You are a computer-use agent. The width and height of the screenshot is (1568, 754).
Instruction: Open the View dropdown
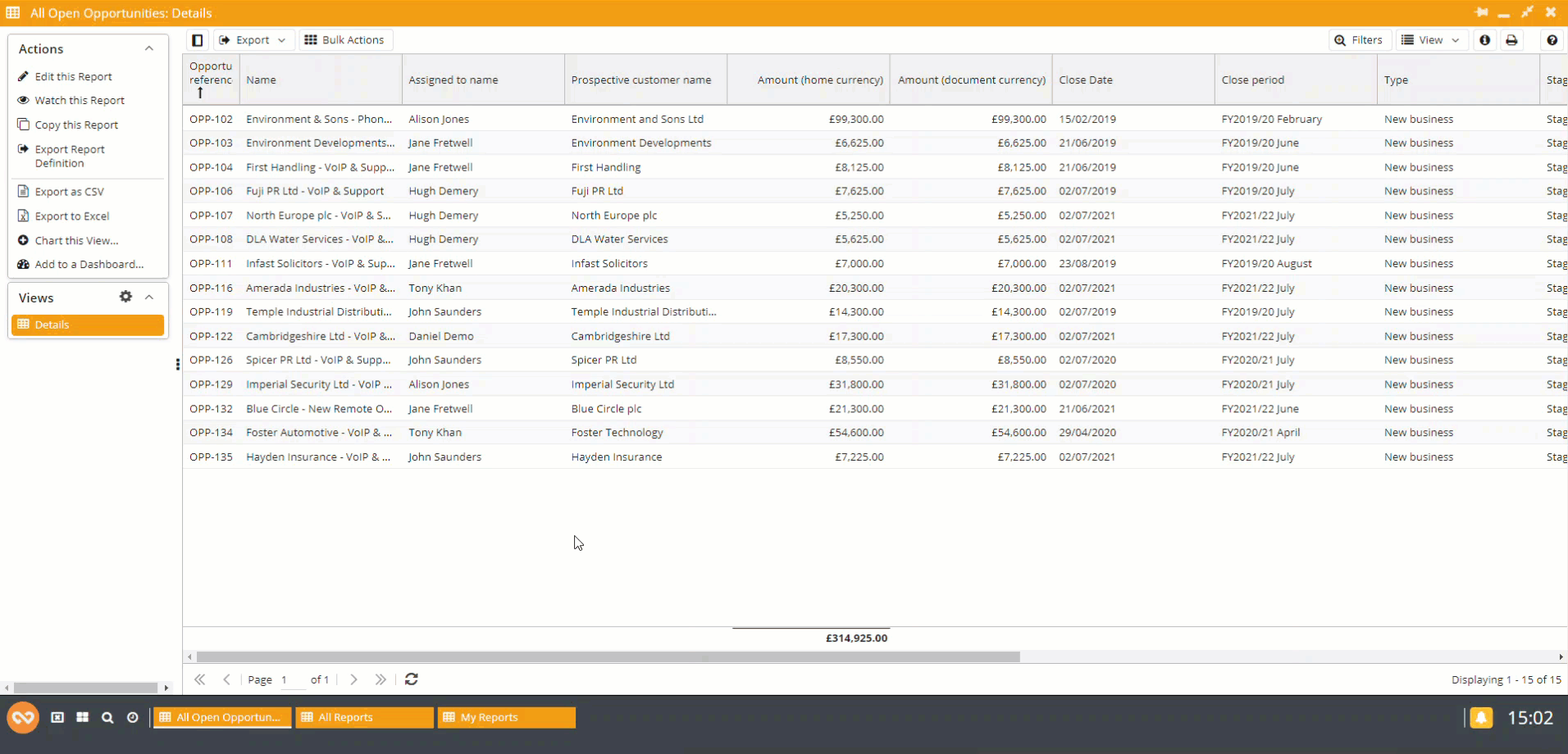[1430, 40]
